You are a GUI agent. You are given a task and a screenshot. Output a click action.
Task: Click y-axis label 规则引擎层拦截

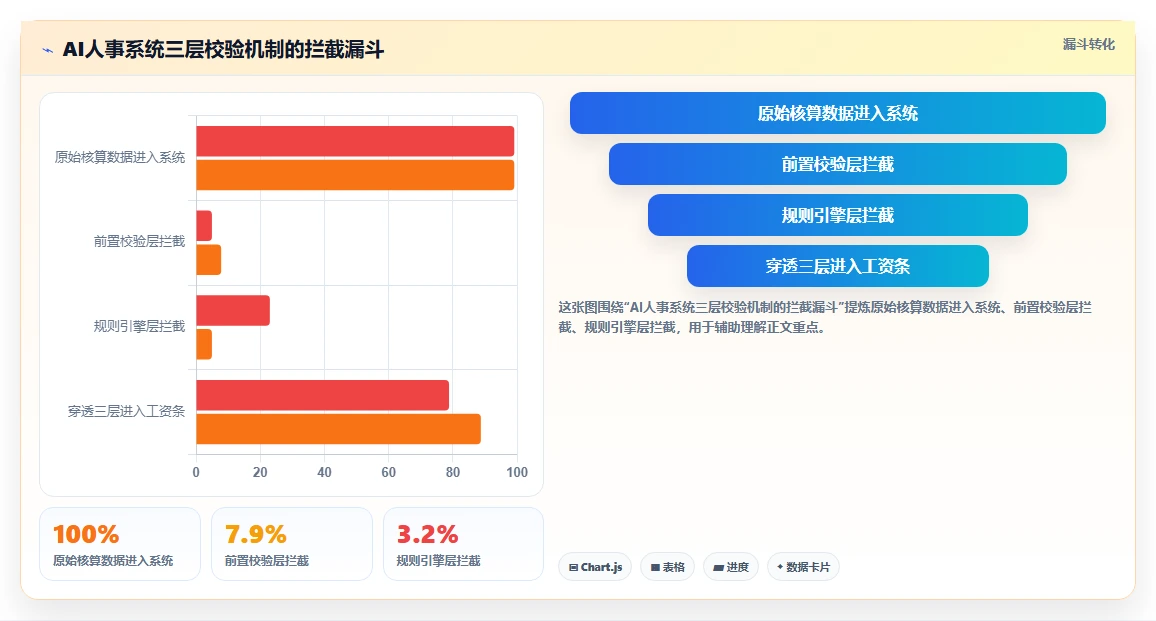click(139, 326)
